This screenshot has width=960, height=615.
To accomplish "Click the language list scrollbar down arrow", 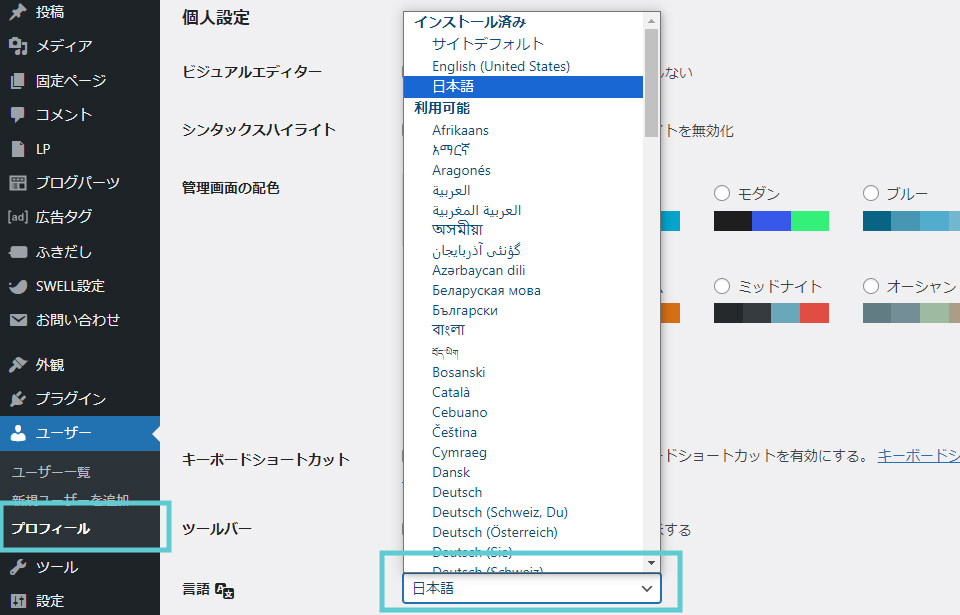I will click(x=651, y=563).
